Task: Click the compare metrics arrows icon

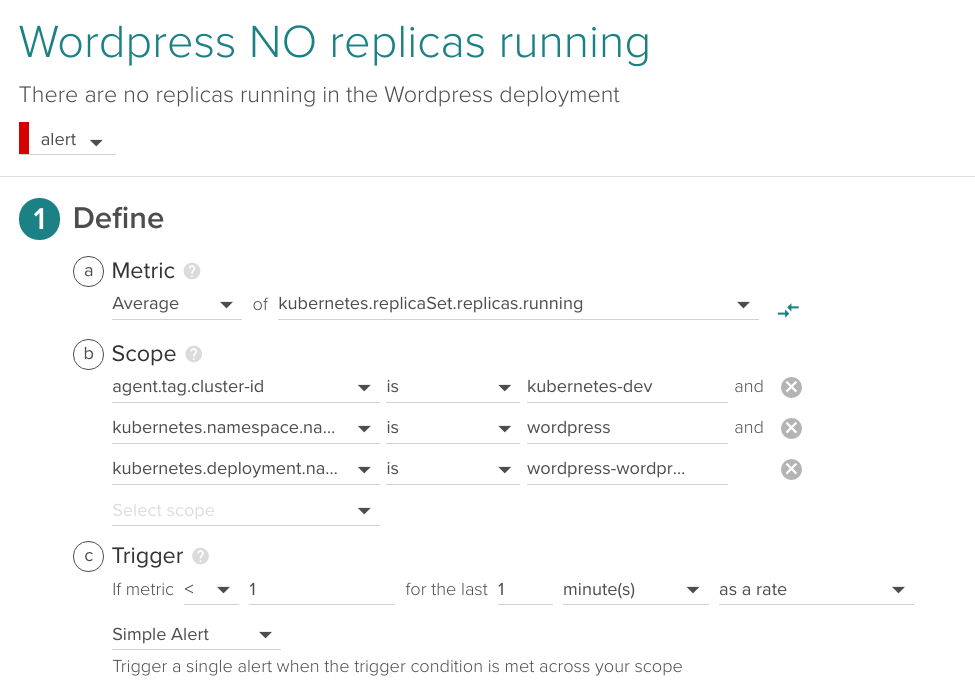Action: tap(788, 310)
